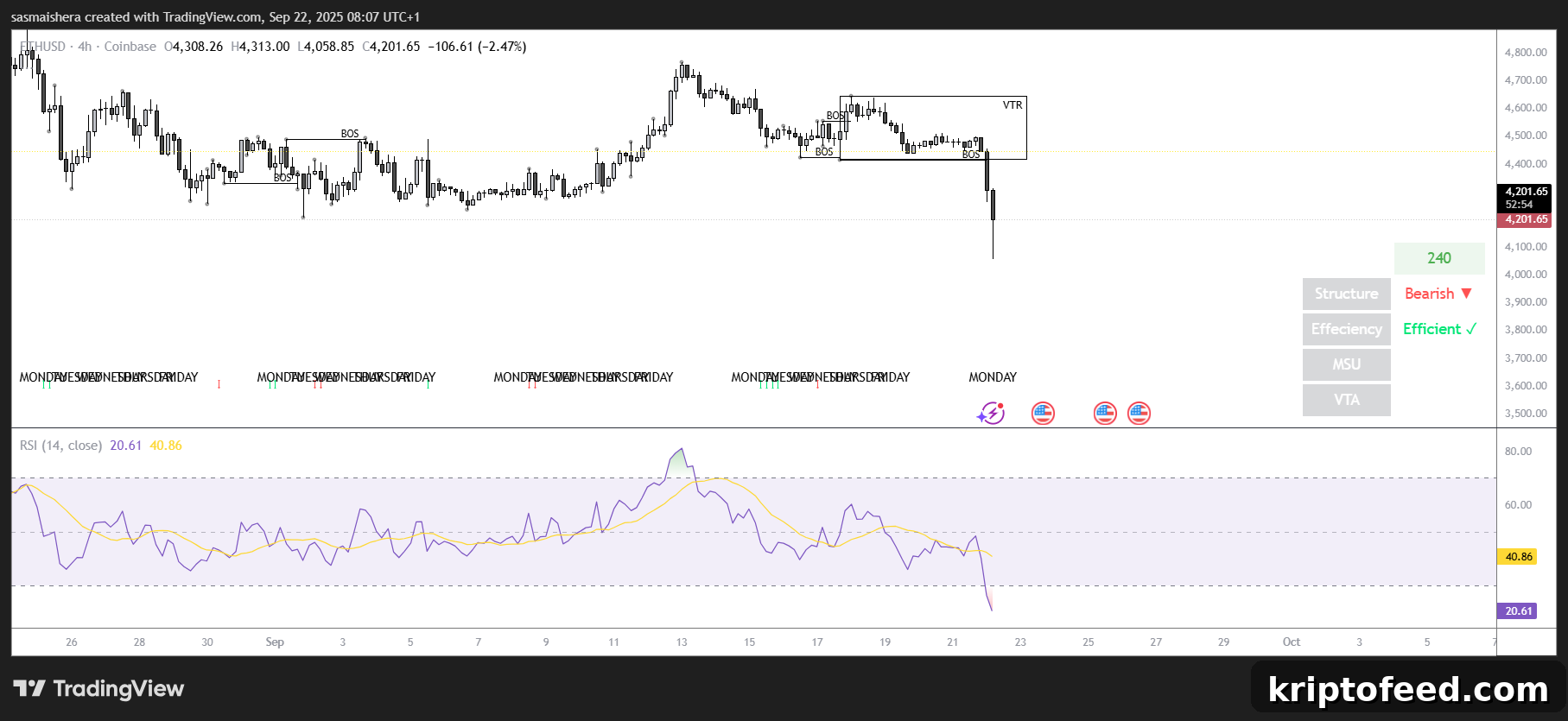Click the 60.00 RSI axis label

coord(1518,505)
